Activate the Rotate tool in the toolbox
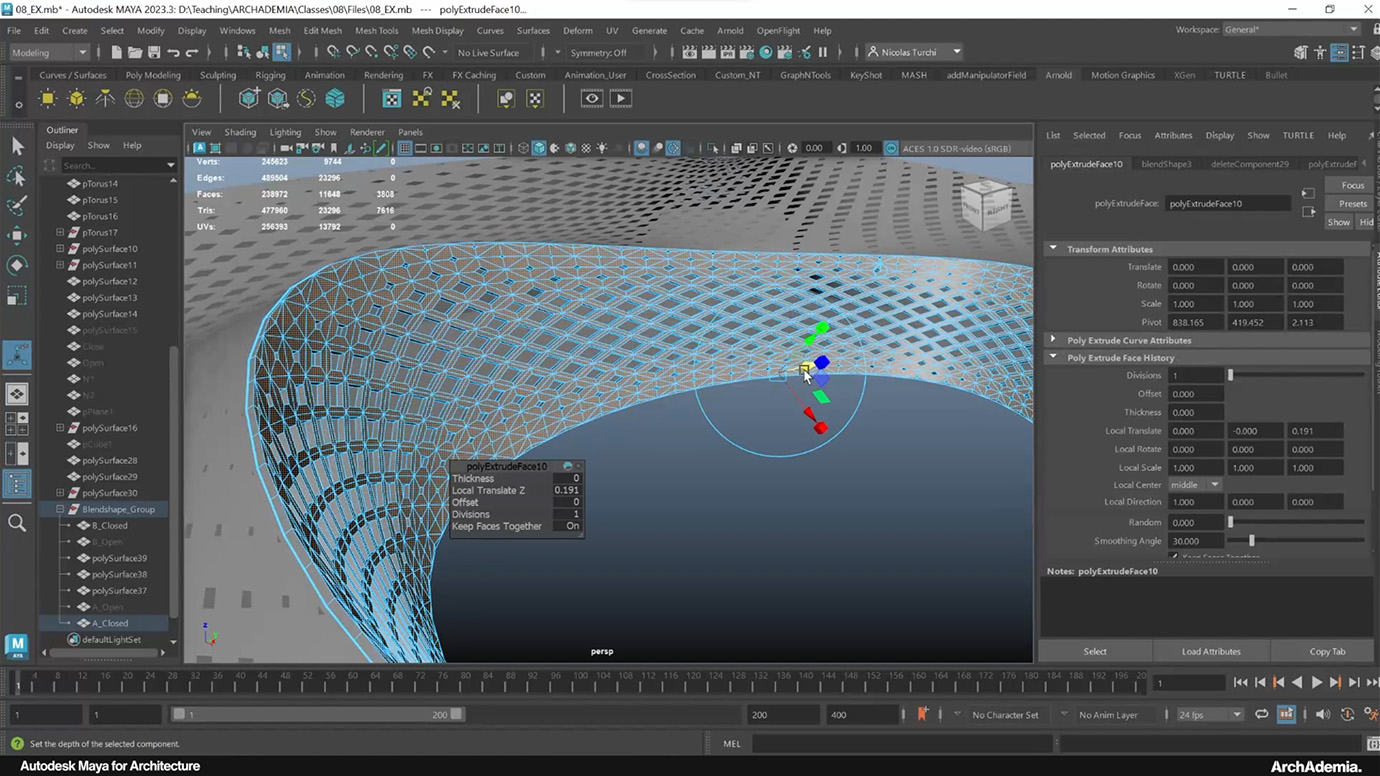1380x776 pixels. click(17, 265)
